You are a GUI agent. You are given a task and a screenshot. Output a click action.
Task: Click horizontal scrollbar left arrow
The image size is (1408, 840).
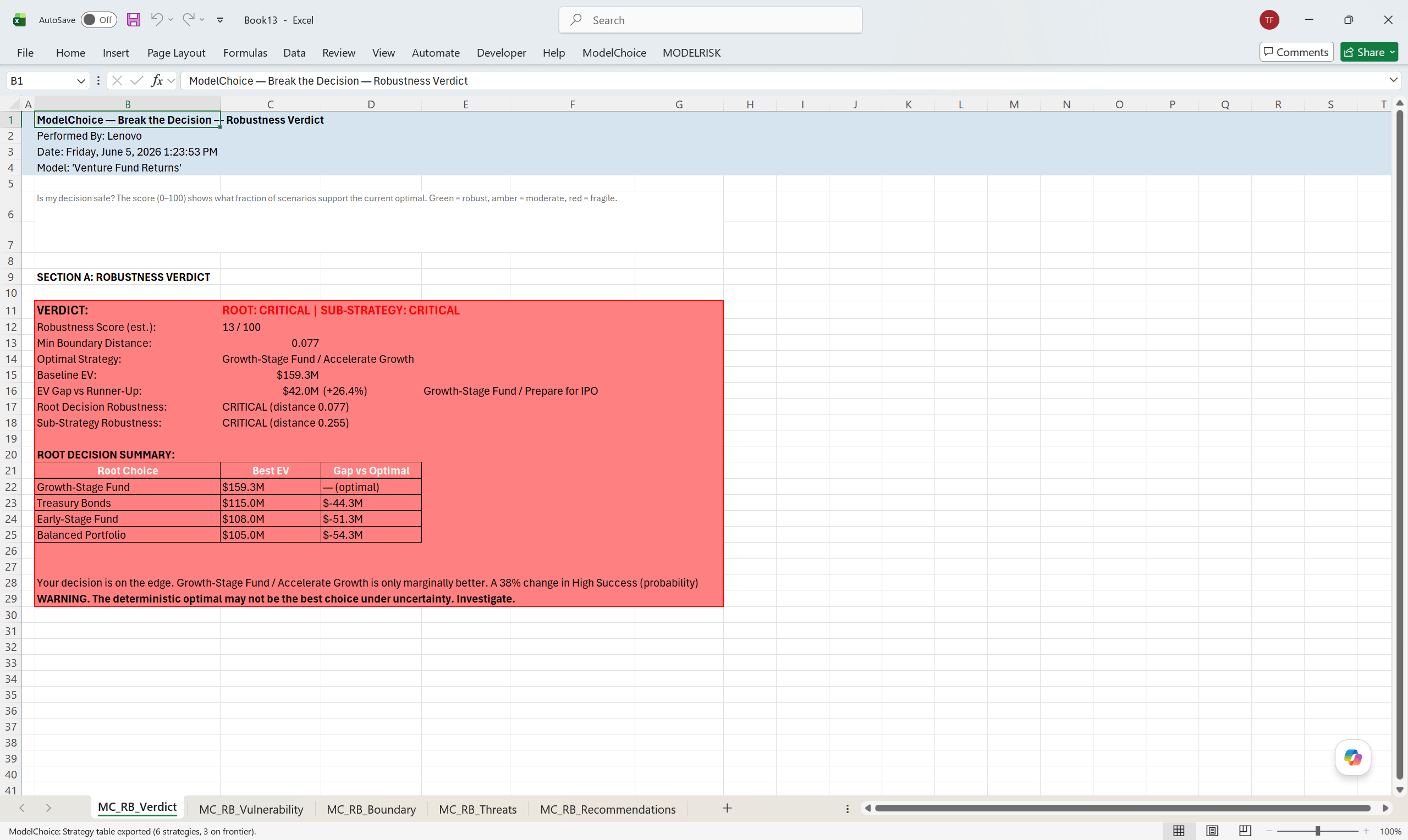[x=867, y=808]
